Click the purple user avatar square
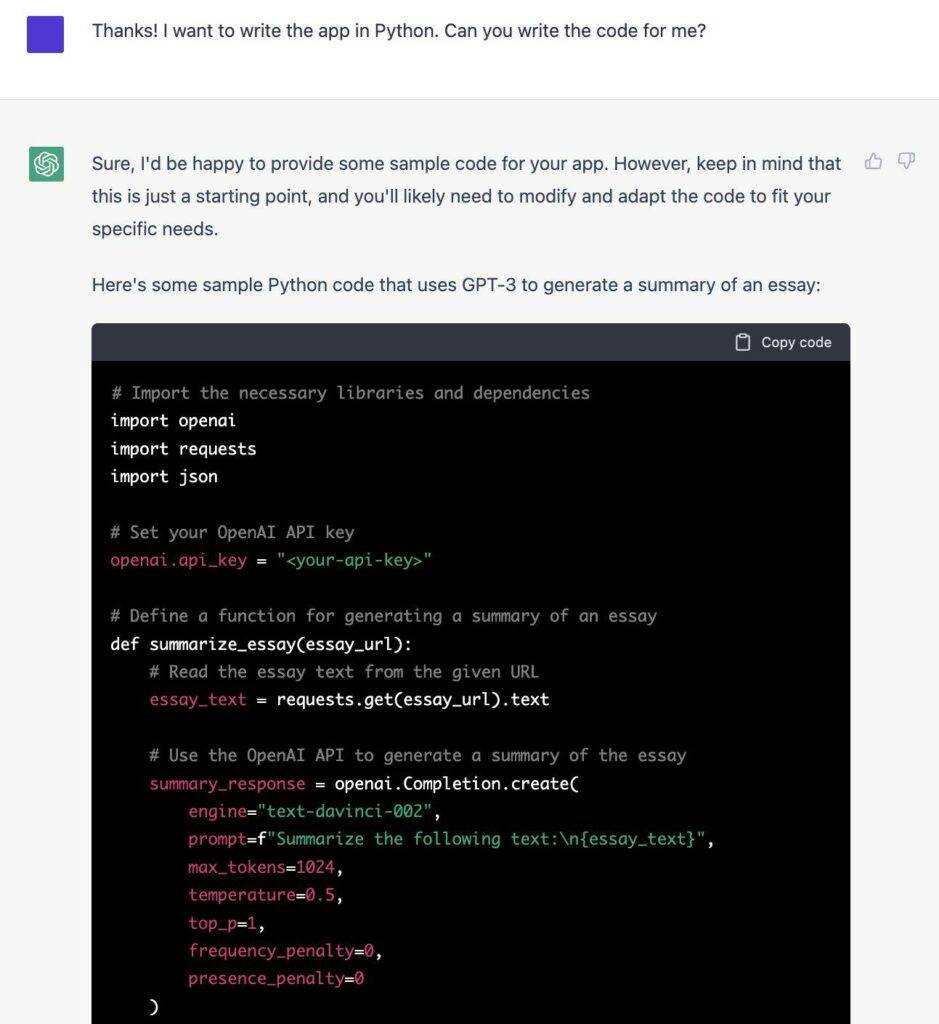 [x=46, y=35]
